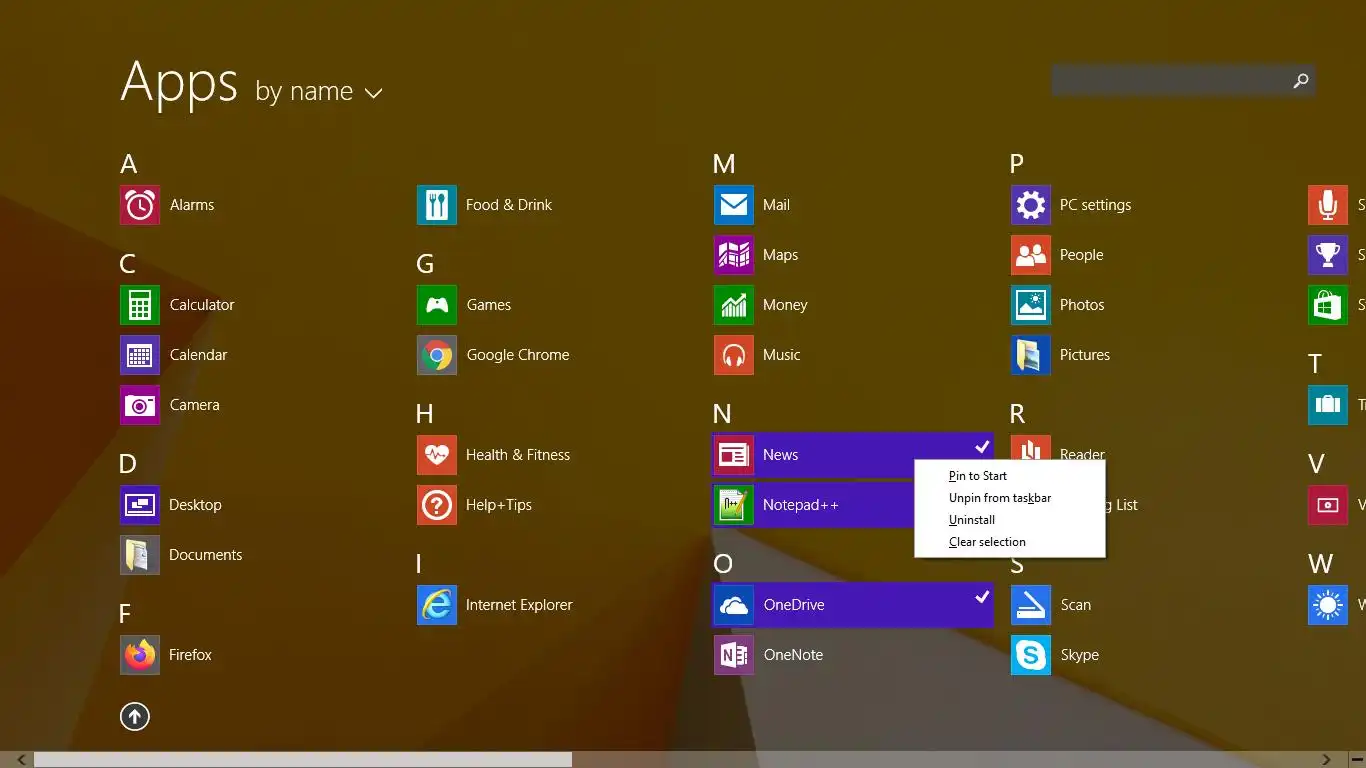Launch Calculator from its green icon
Image resolution: width=1366 pixels, height=768 pixels.
[x=140, y=305]
